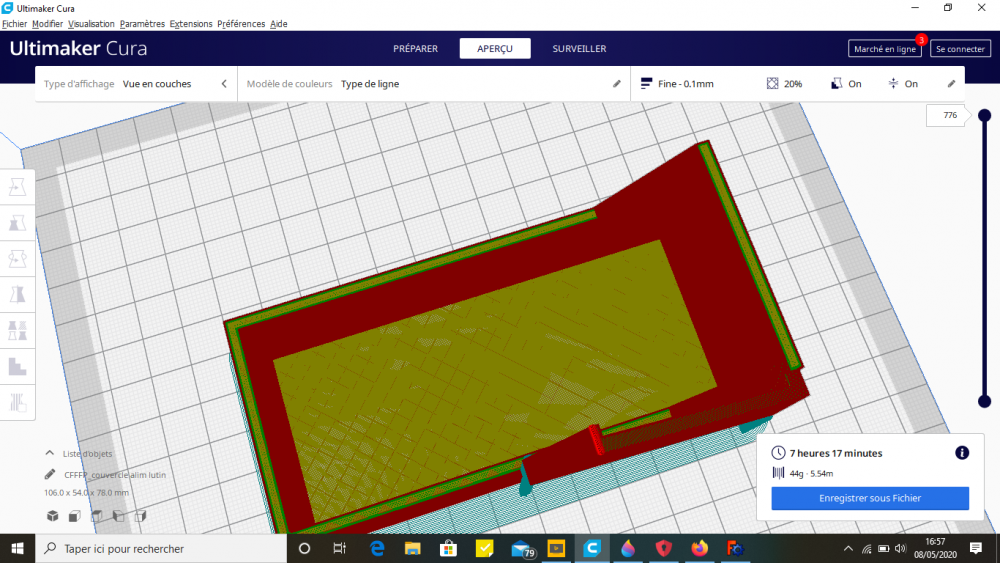Image resolution: width=1000 pixels, height=563 pixels.
Task: Switch to 3D perspective view cube icon
Action: pyautogui.click(x=53, y=515)
